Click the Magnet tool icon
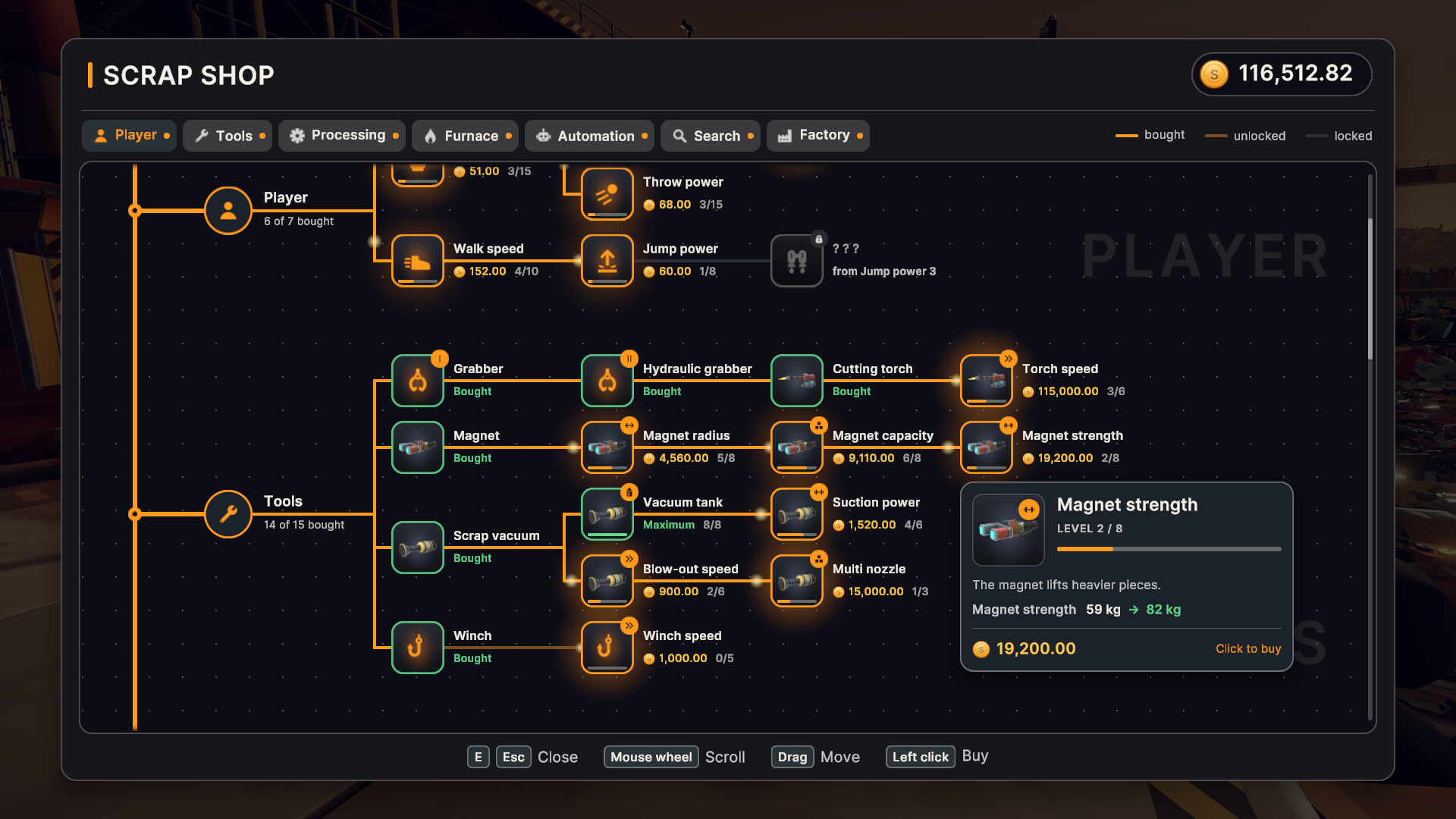The width and height of the screenshot is (1456, 819). tap(417, 447)
